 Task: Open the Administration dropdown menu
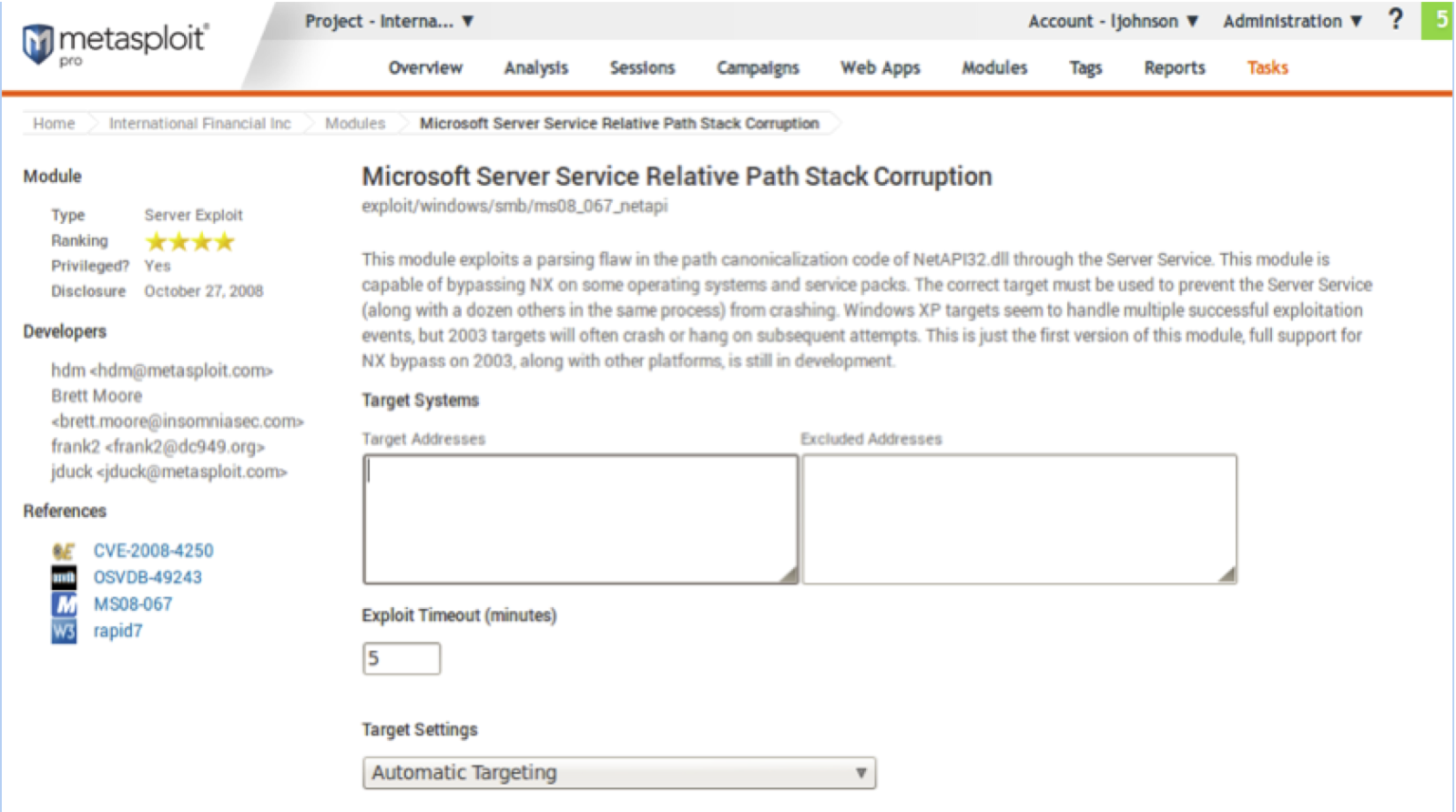pyautogui.click(x=1291, y=21)
